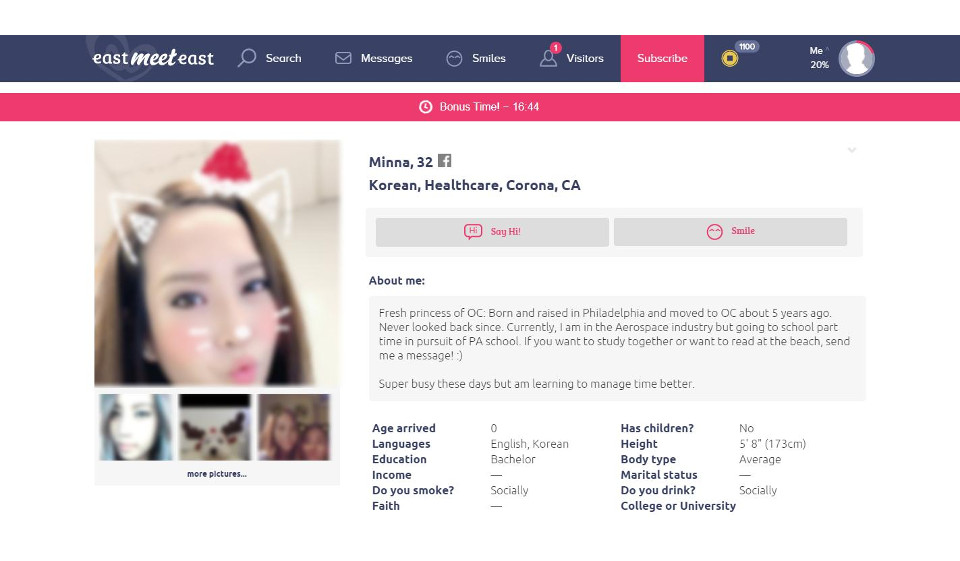Go to the Search menu item
The height and width of the screenshot is (561, 960).
[270, 58]
